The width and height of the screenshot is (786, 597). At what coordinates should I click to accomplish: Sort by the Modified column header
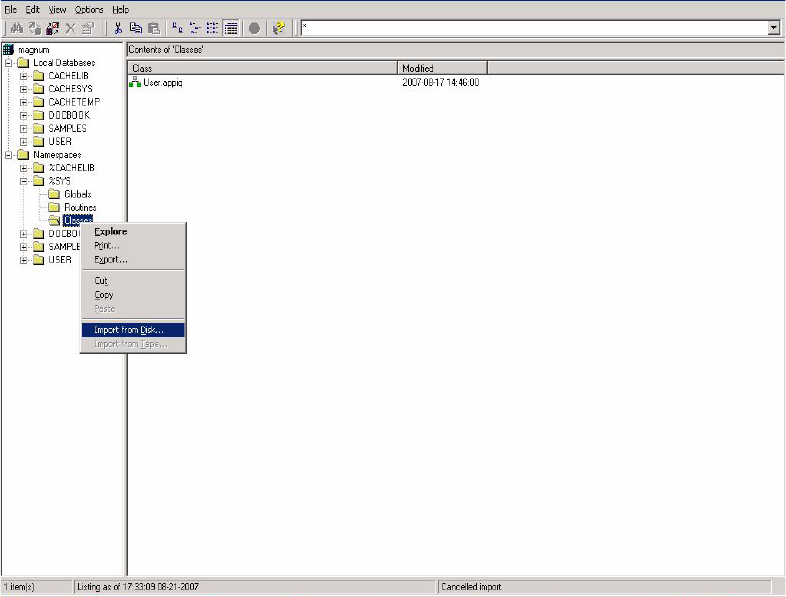pos(442,68)
